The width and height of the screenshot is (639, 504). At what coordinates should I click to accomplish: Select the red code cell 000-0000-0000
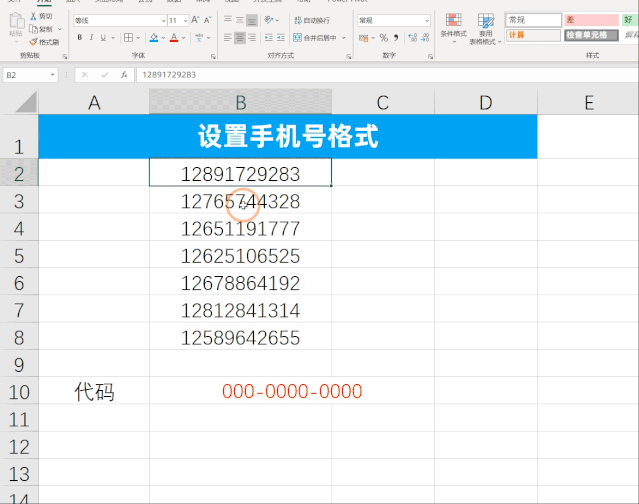tap(292, 391)
